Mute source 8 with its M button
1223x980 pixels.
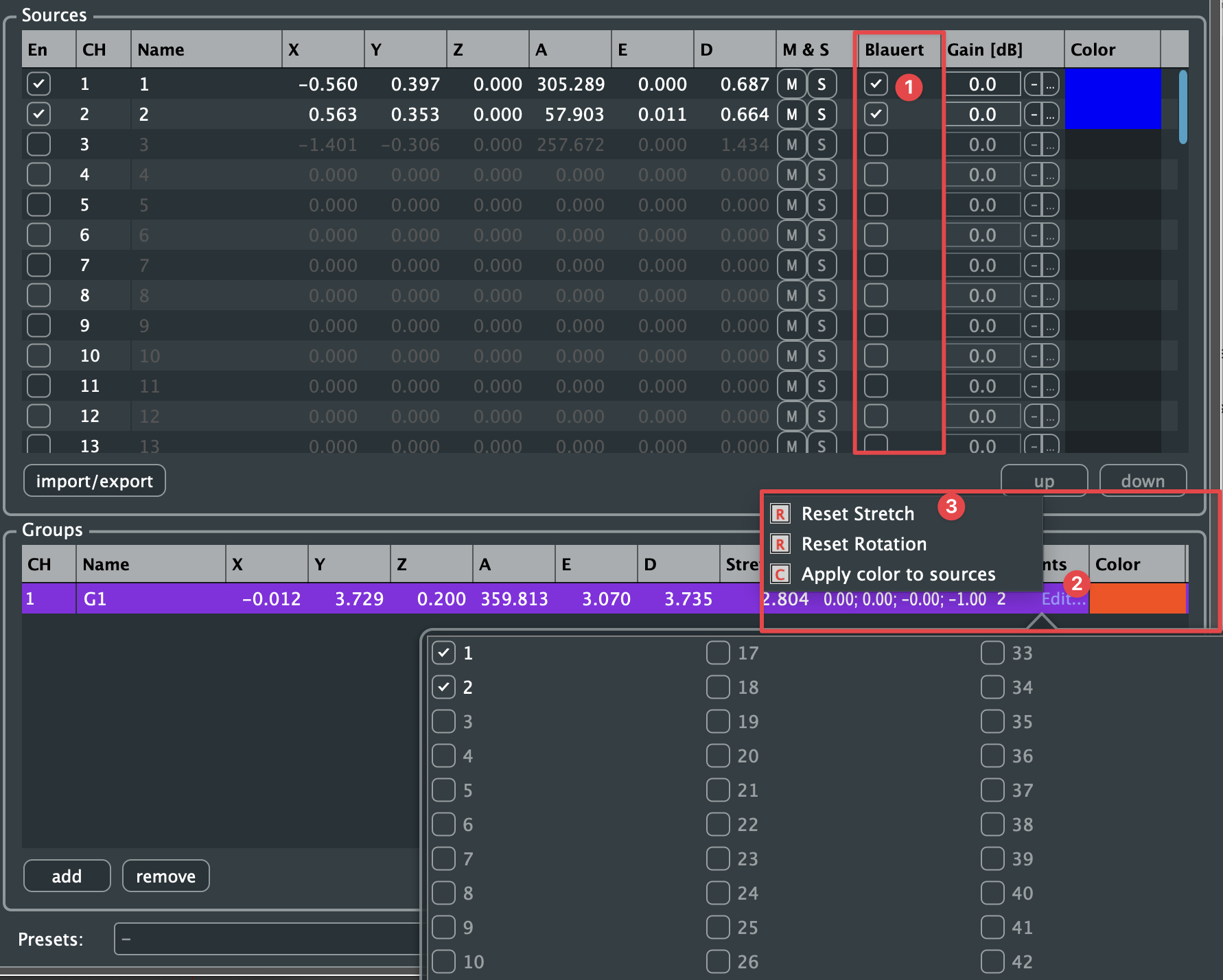tap(791, 296)
